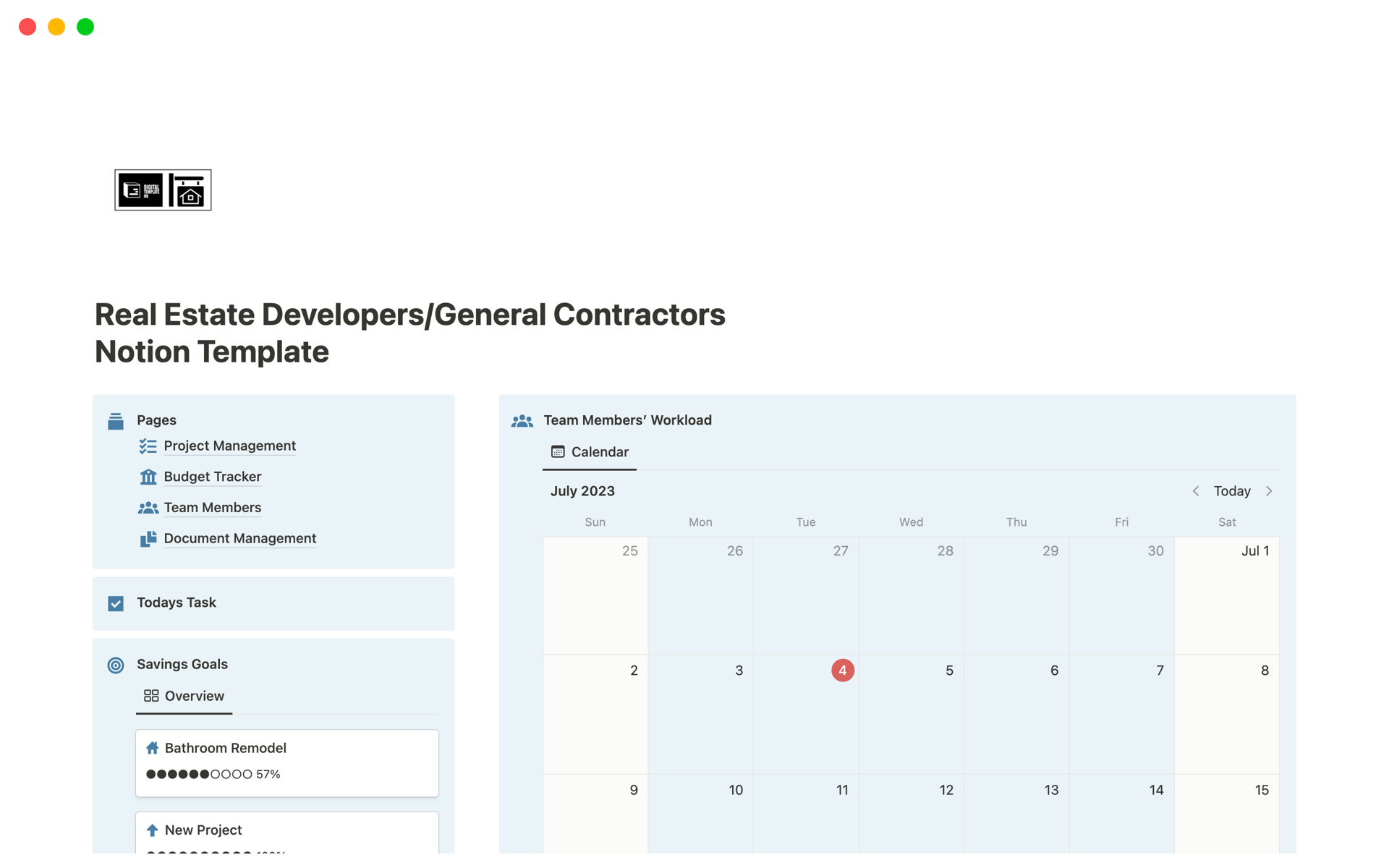Select the Overview tab under Savings Goals

[x=184, y=696]
